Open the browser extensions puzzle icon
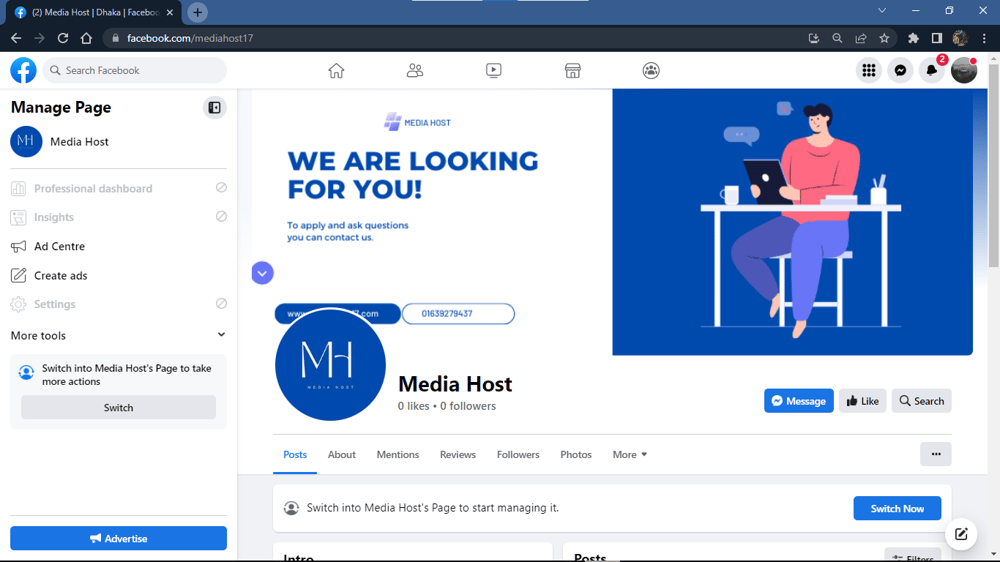 coord(913,38)
